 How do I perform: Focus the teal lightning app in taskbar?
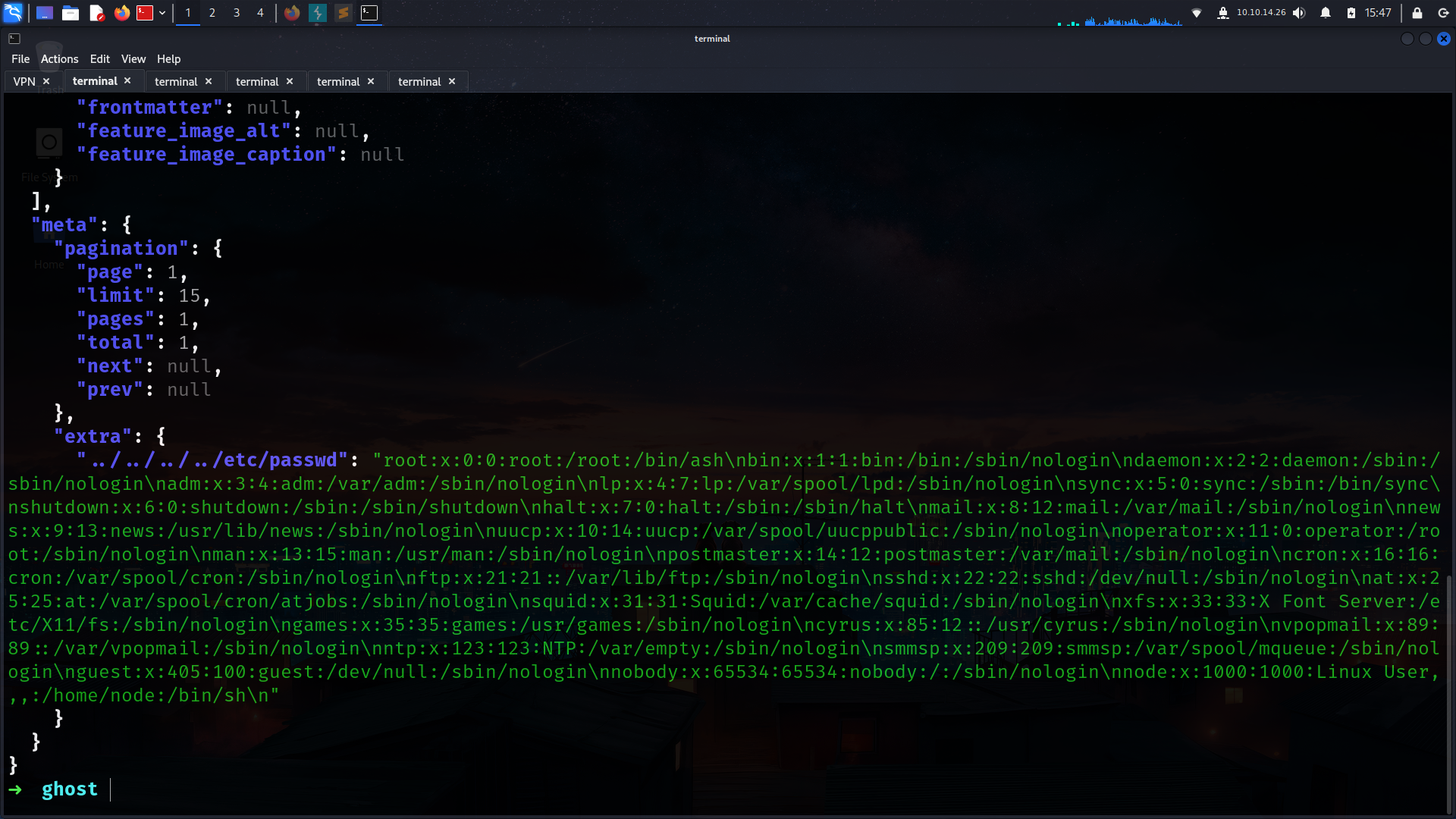tap(318, 13)
